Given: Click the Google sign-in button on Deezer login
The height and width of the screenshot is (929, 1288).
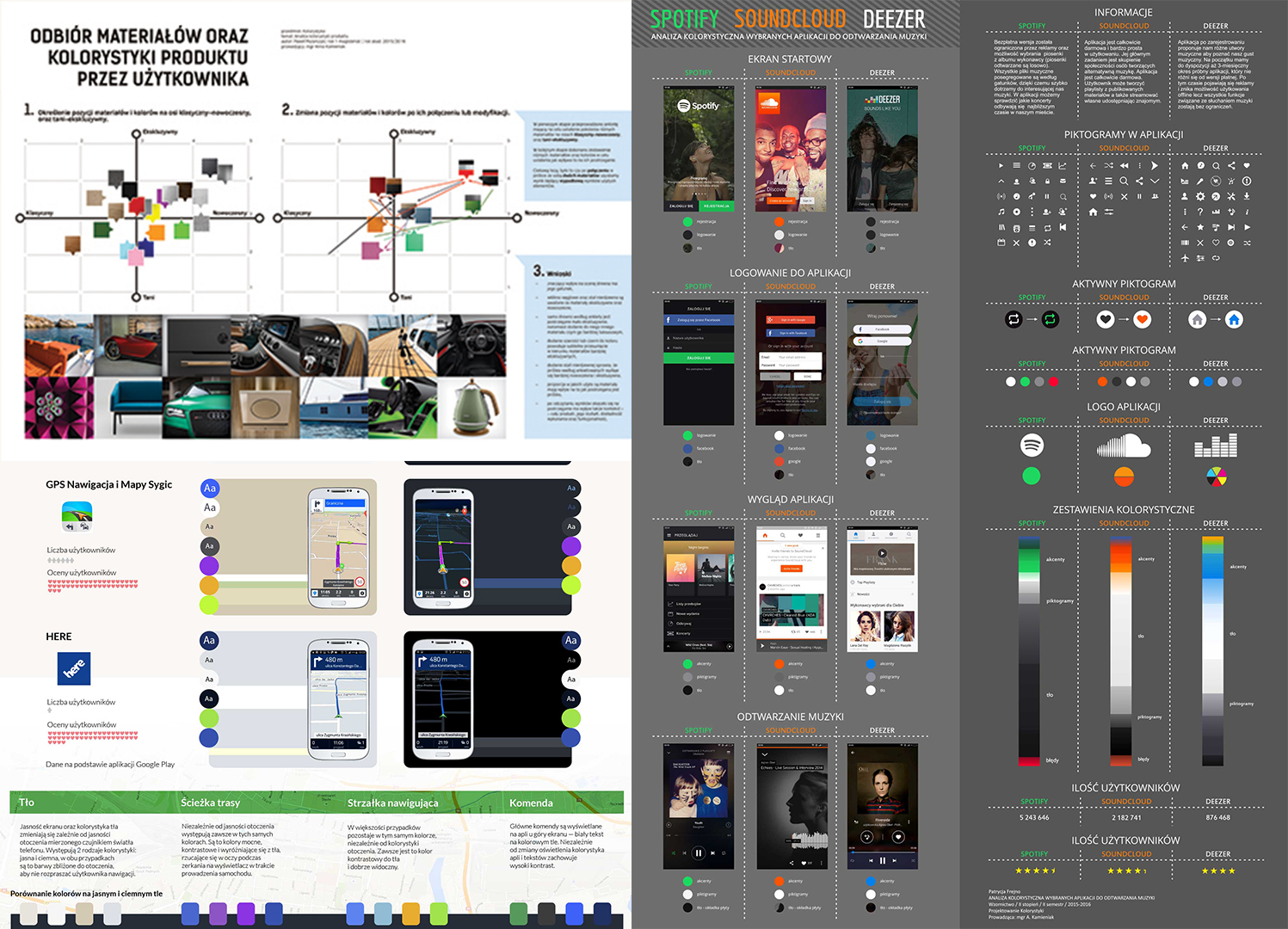Looking at the screenshot, I should 882,341.
